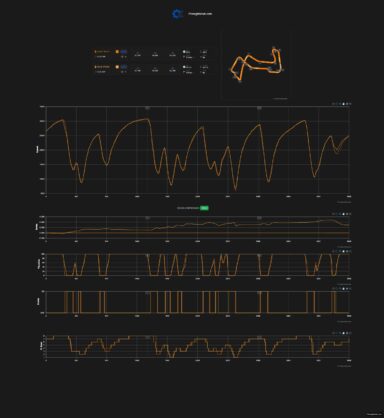Click the highlighted modebar icon above Gear chart
Screen dimensions: 384x418
click(x=344, y=333)
